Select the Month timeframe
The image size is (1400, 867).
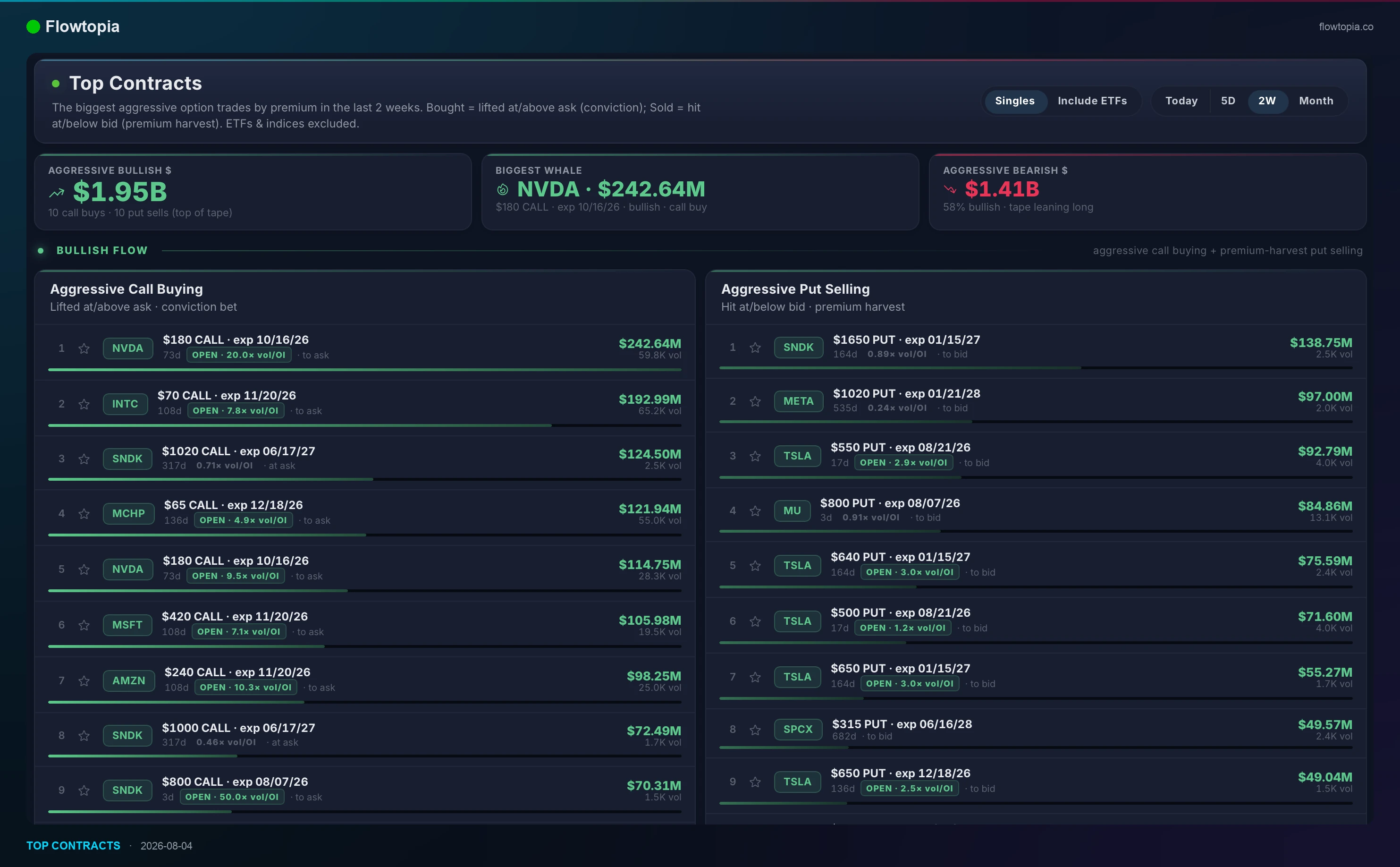click(1316, 101)
